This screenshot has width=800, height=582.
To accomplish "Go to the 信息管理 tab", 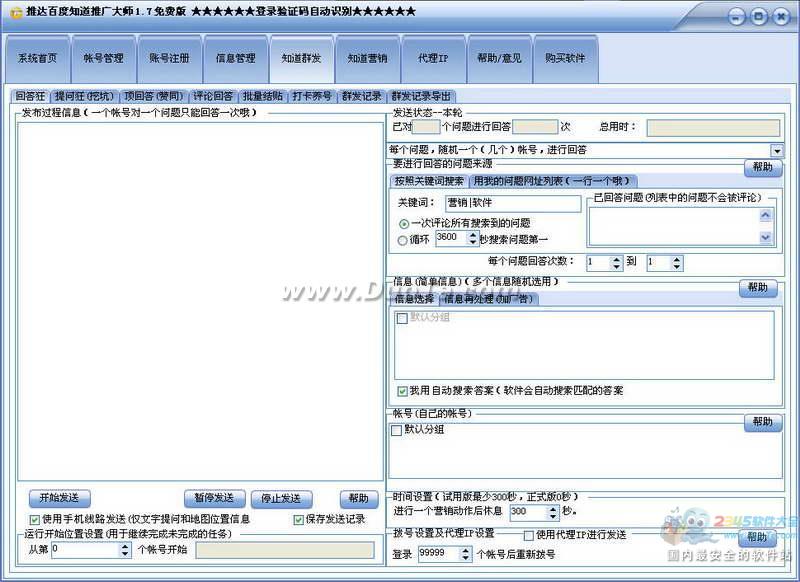I will coord(236,59).
